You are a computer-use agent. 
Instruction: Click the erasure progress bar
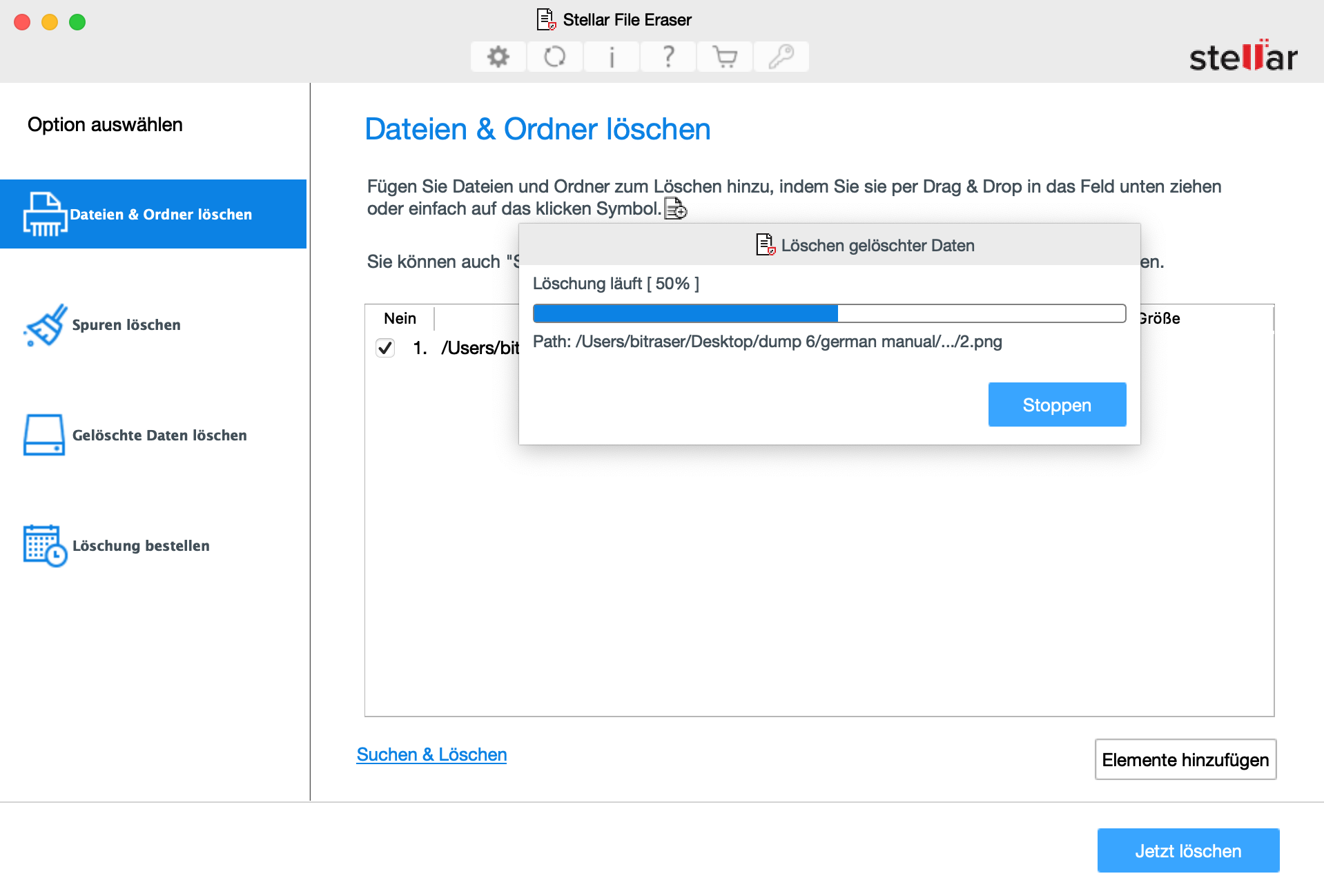829,313
